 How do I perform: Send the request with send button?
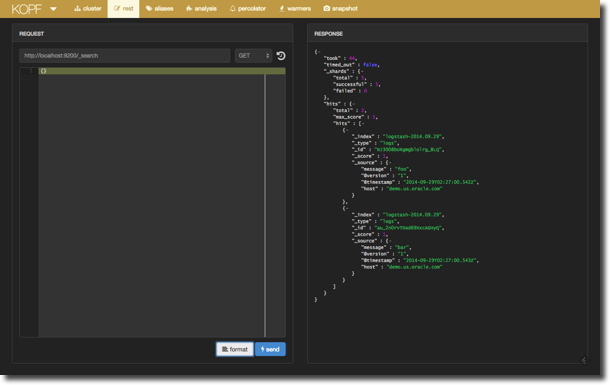(x=270, y=349)
